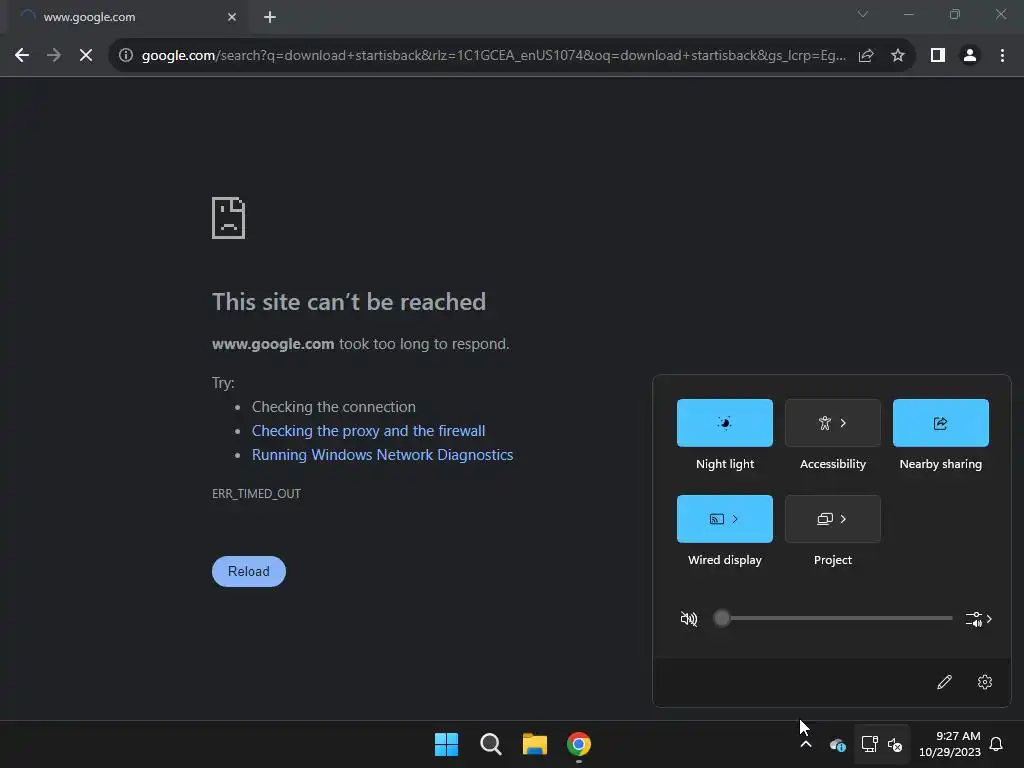Open Running Windows Network Diagnostics link
1024x768 pixels.
tap(383, 455)
